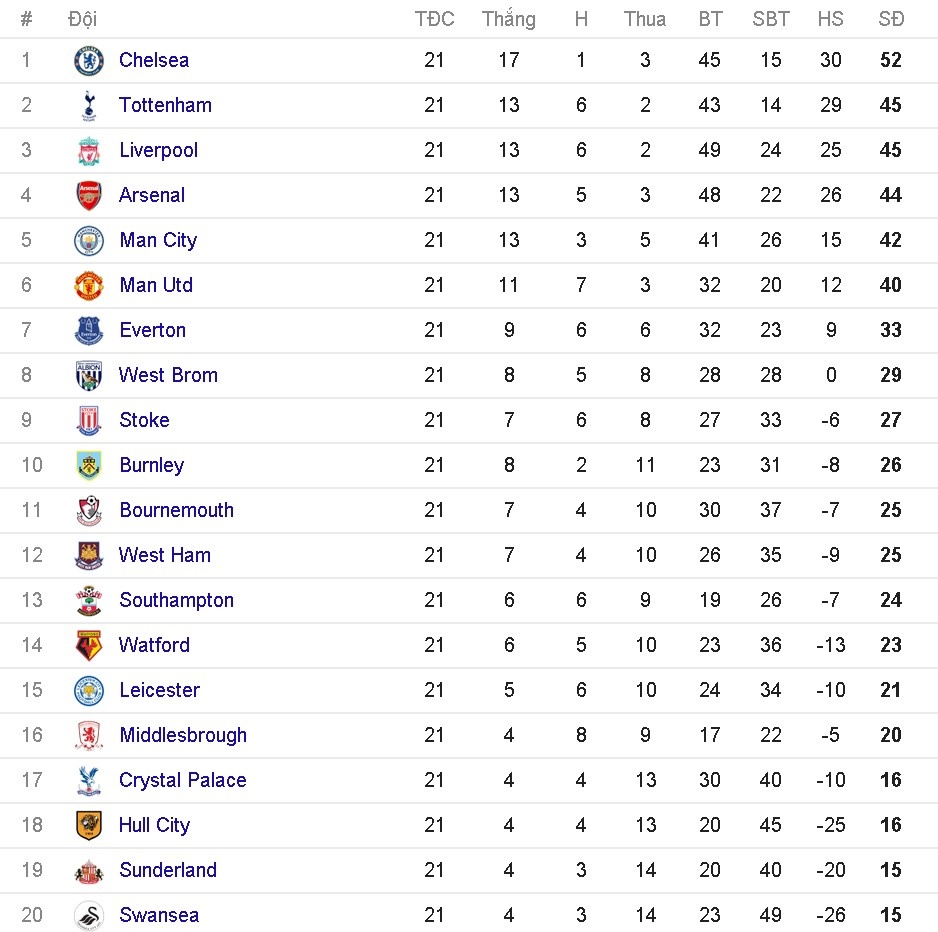
Task: Click the SĐ points column header
Action: (890, 19)
